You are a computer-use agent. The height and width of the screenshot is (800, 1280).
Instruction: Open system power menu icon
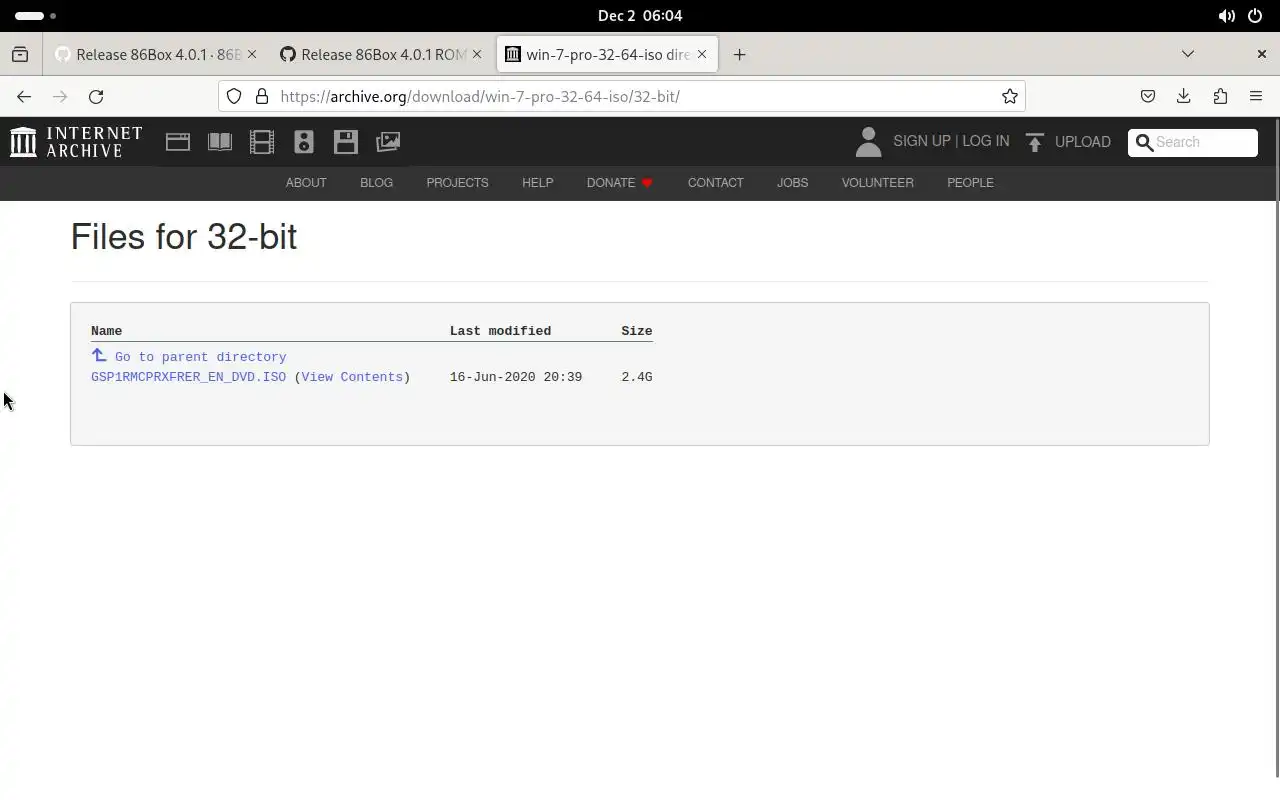click(1255, 16)
